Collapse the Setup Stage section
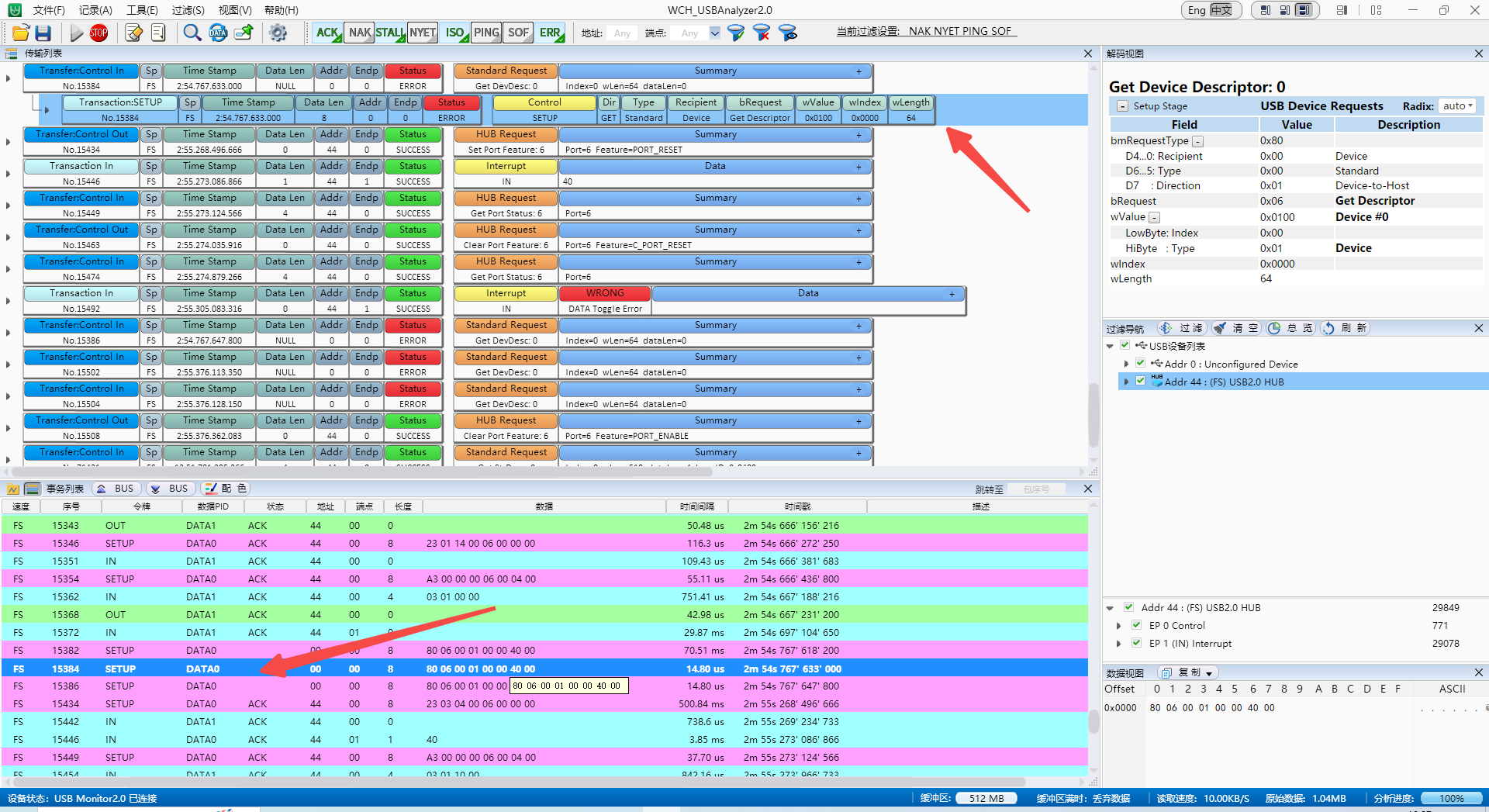Screen dimensions: 1489x812 [1122, 106]
